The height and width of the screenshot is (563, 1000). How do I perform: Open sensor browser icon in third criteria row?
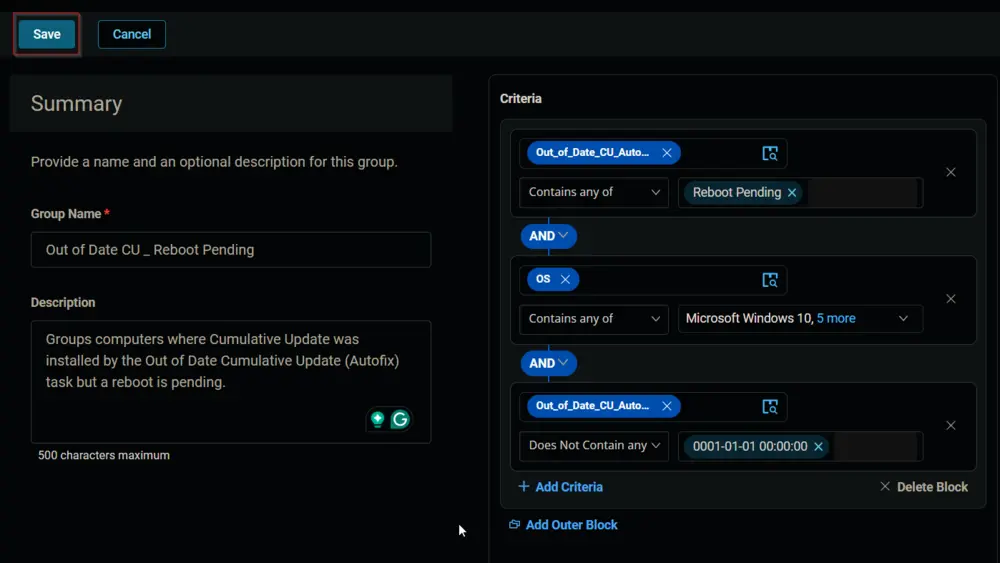tap(770, 407)
